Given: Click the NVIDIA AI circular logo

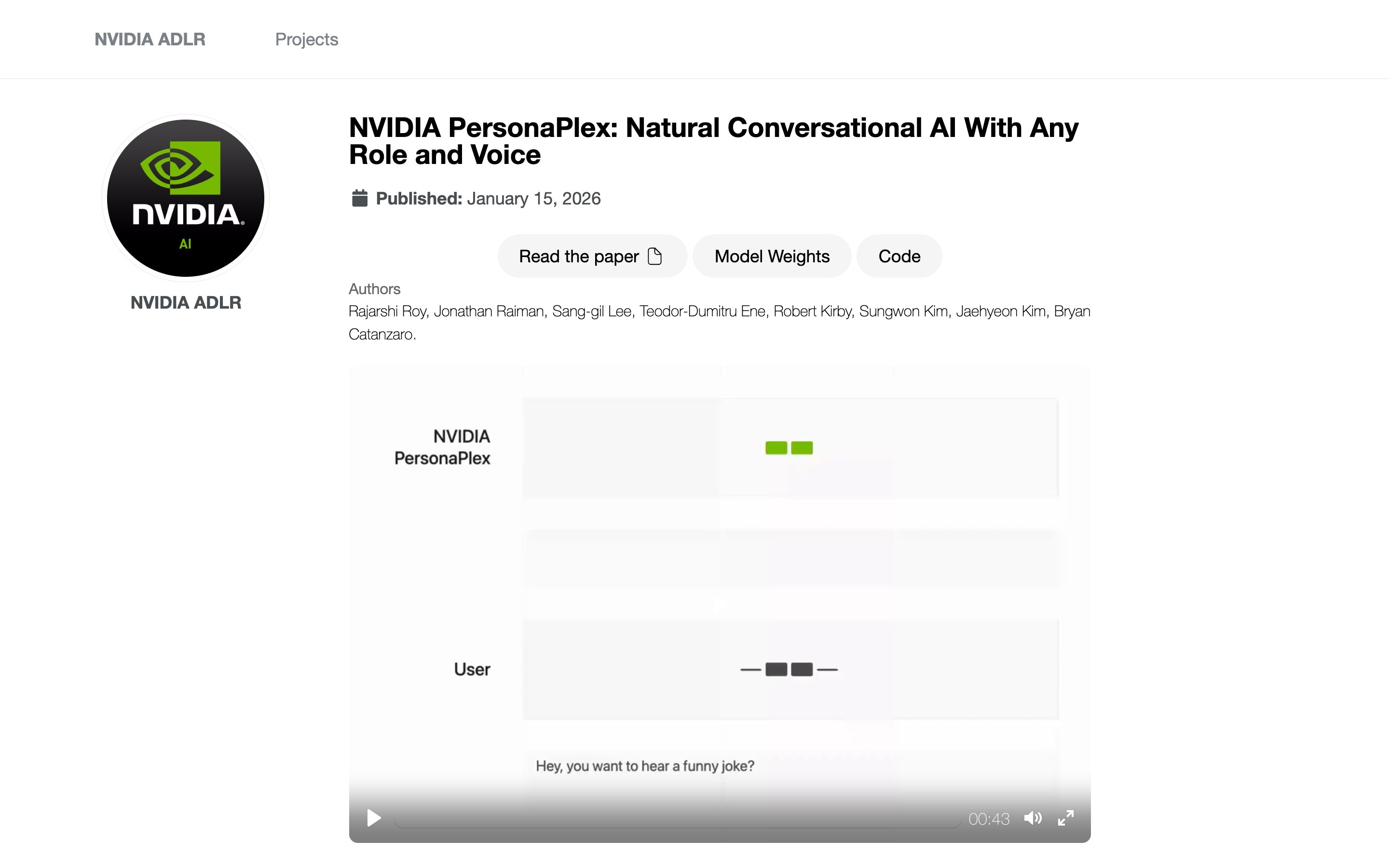Looking at the screenshot, I should click(185, 198).
